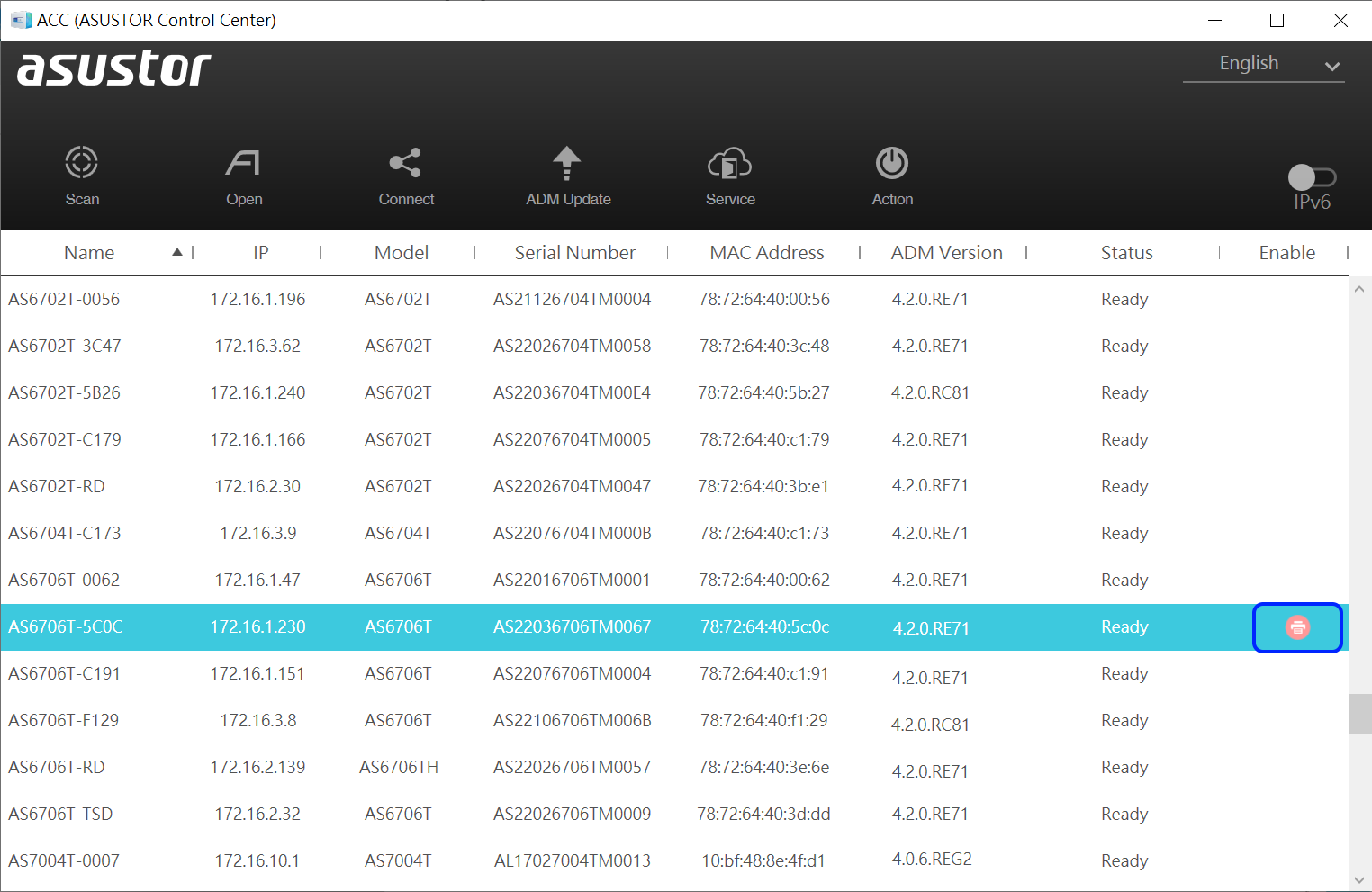Viewport: 1372px width, 892px height.
Task: Click scrollbar down arrow
Action: (x=1359, y=879)
